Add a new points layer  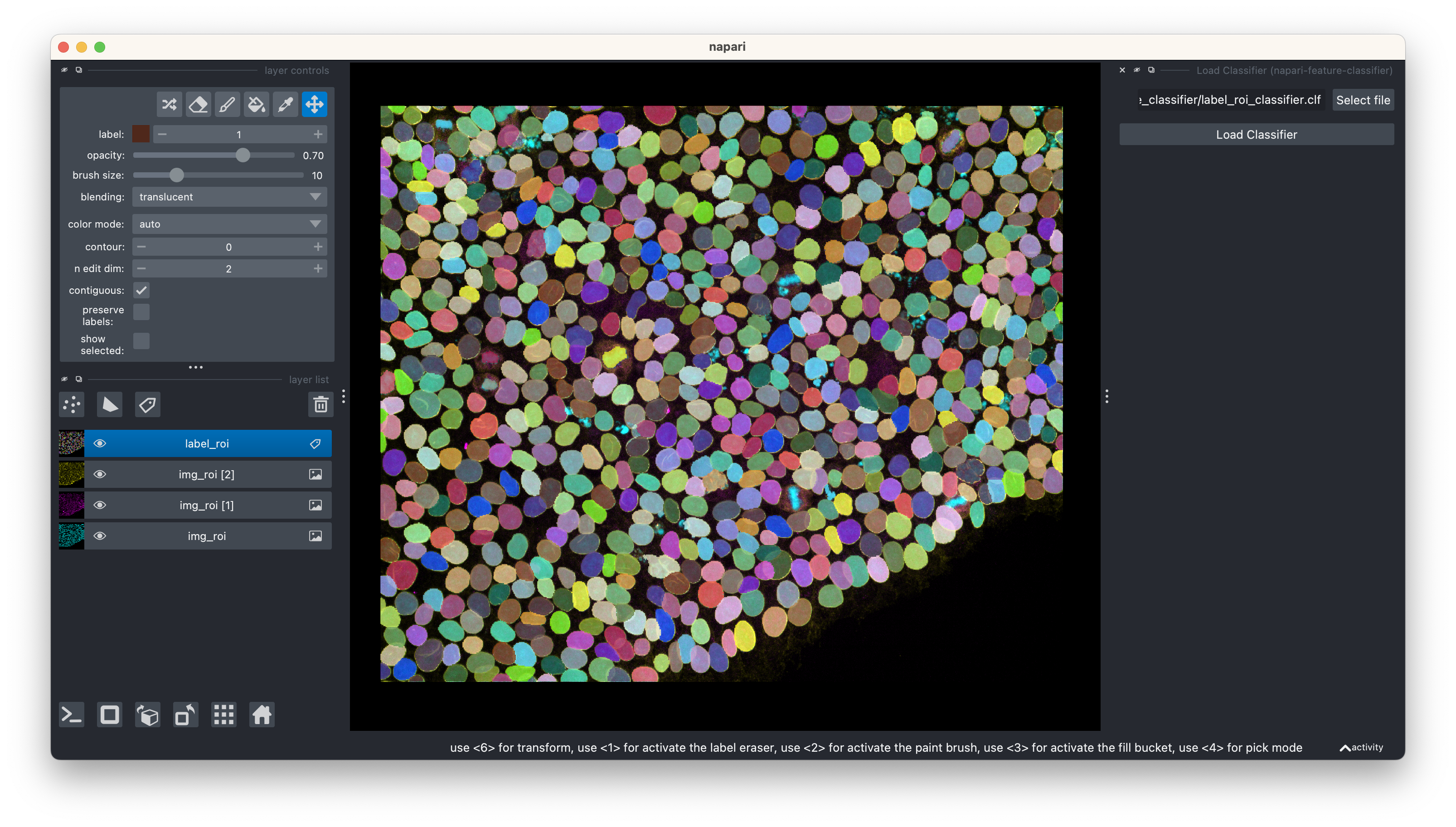click(x=72, y=404)
